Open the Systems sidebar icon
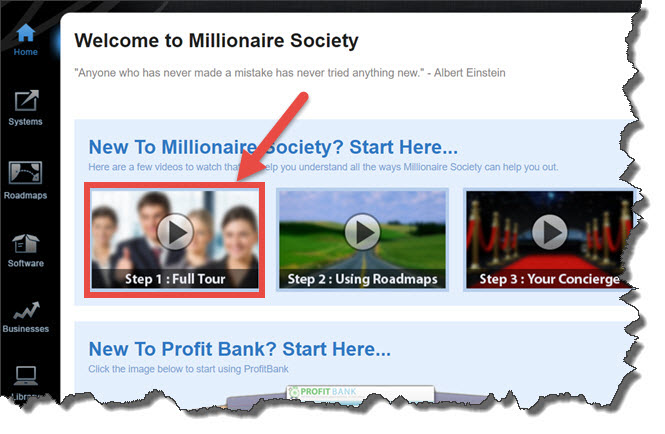 coord(26,101)
